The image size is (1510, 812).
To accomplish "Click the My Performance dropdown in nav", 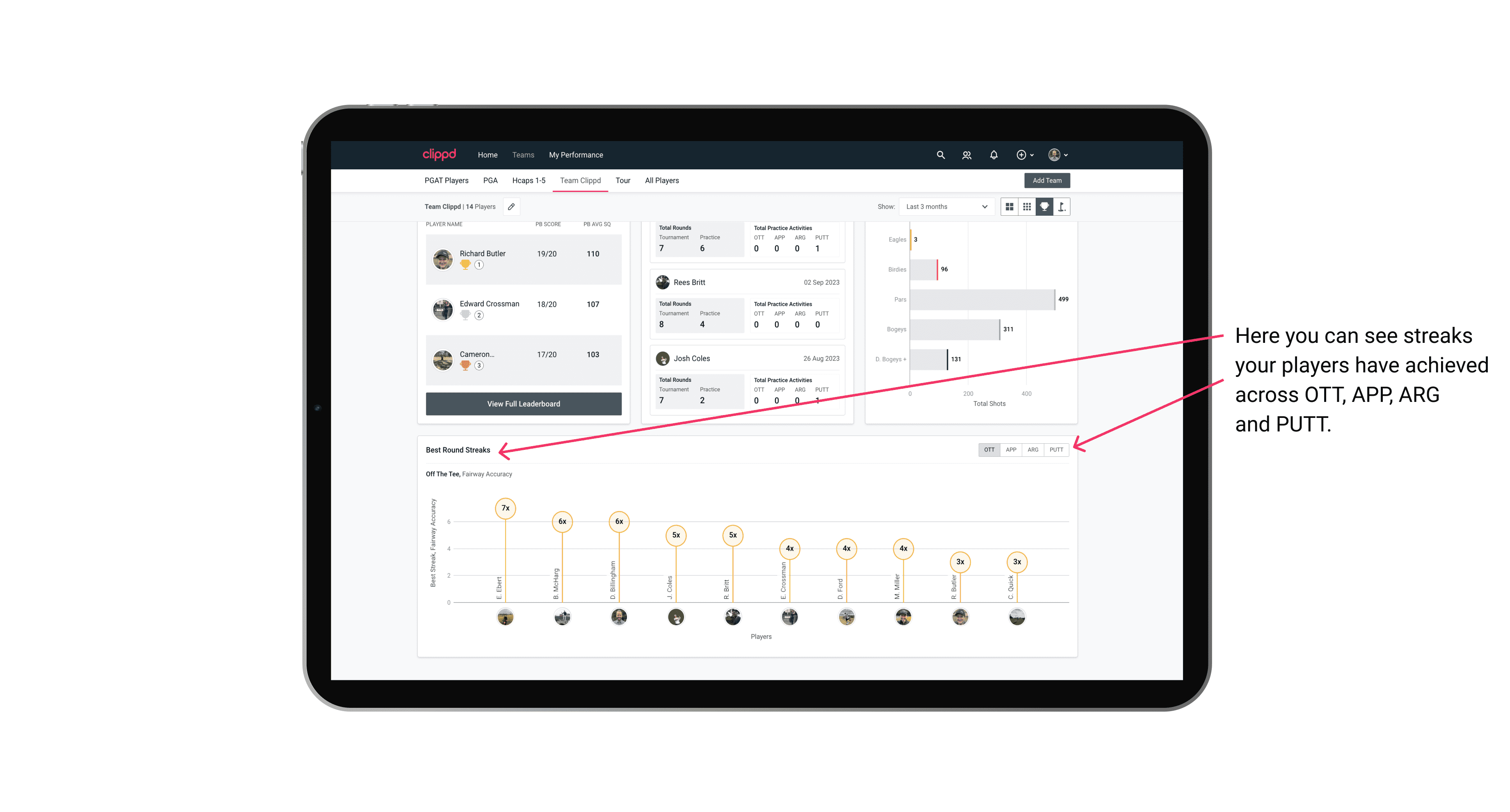I will point(576,155).
